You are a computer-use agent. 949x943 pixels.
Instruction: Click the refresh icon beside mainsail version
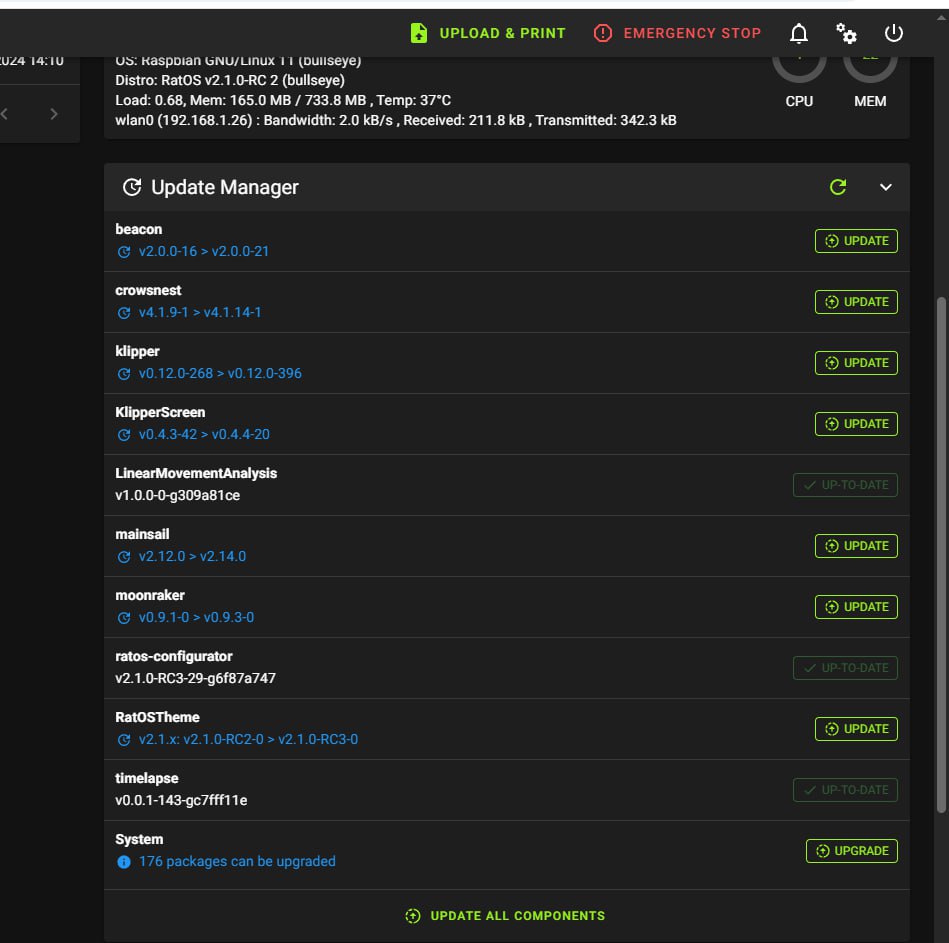point(124,557)
